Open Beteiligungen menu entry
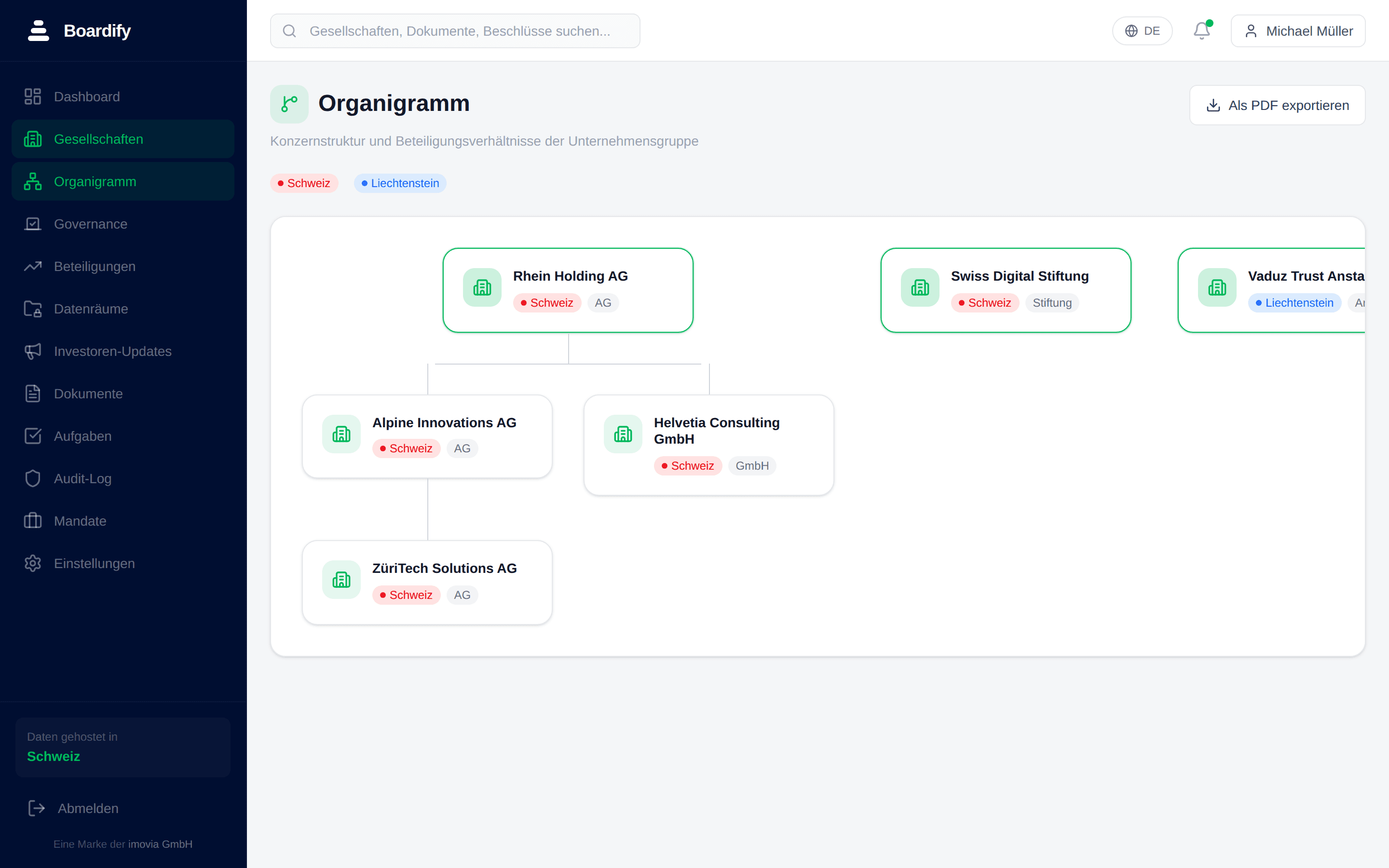Screen dimensions: 1389x868 pyautogui.click(x=123, y=266)
